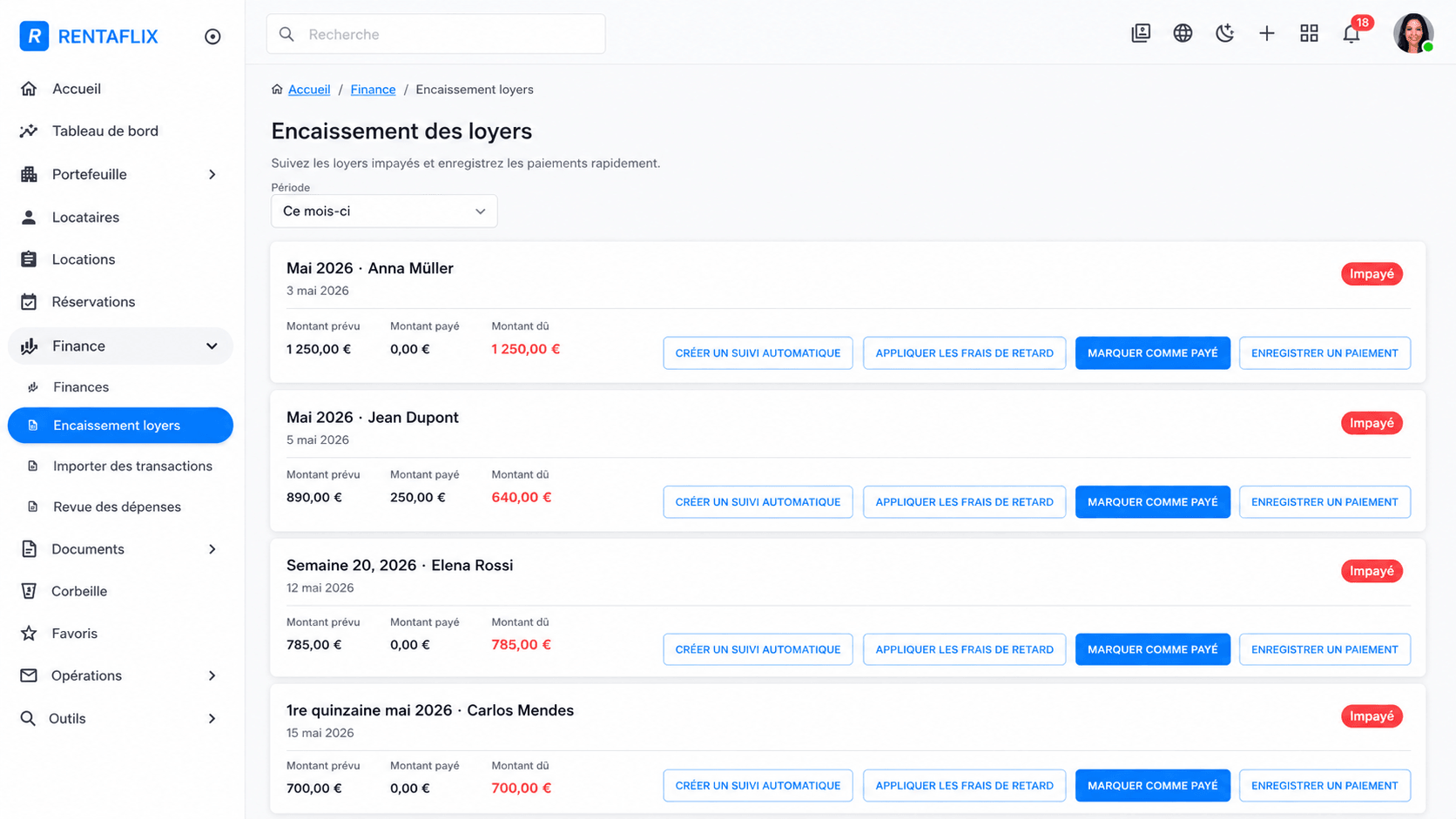
Task: Toggle the sidebar pin circle icon
Action: [x=212, y=37]
